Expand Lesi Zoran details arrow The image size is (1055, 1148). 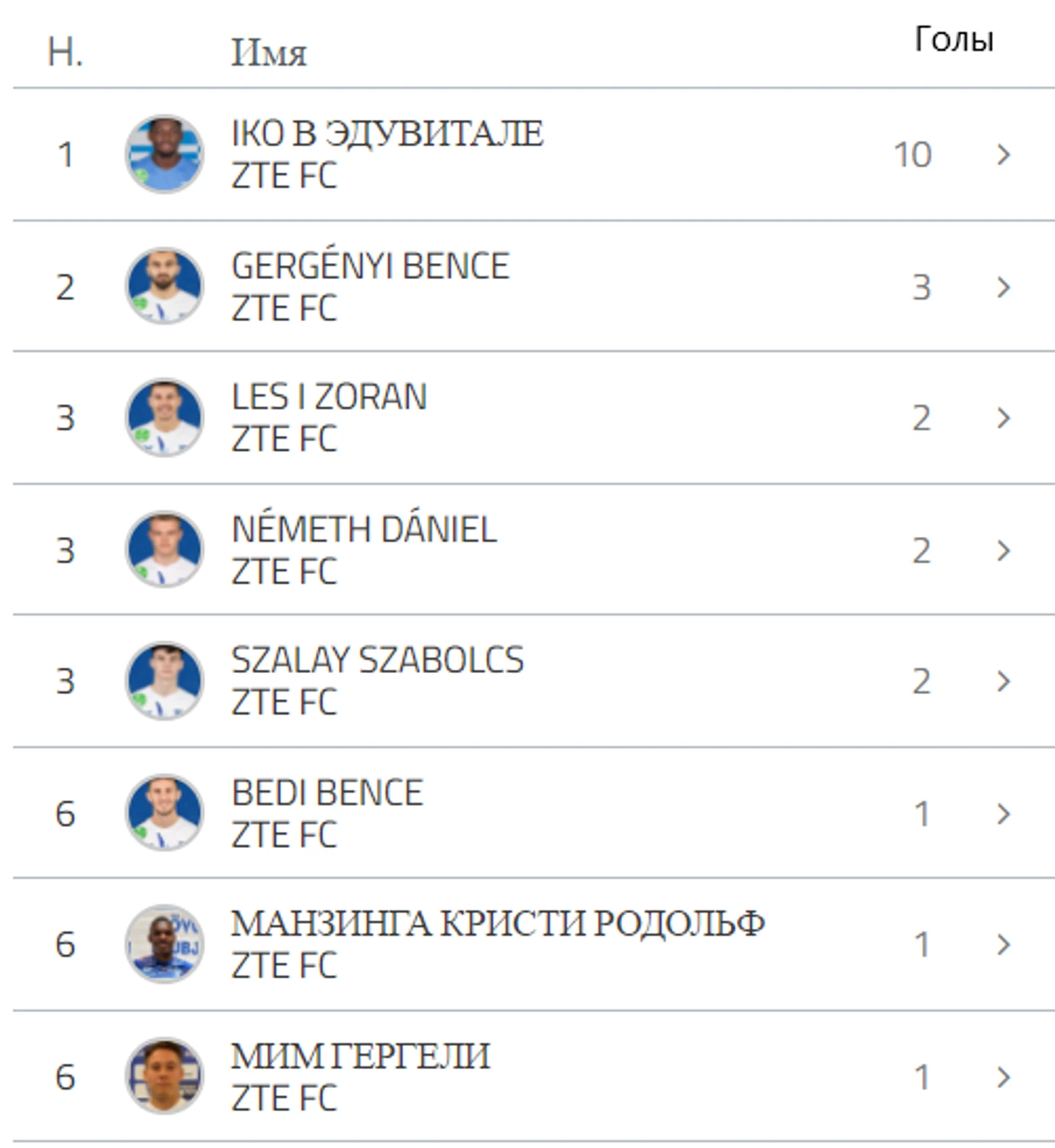pos(1003,418)
